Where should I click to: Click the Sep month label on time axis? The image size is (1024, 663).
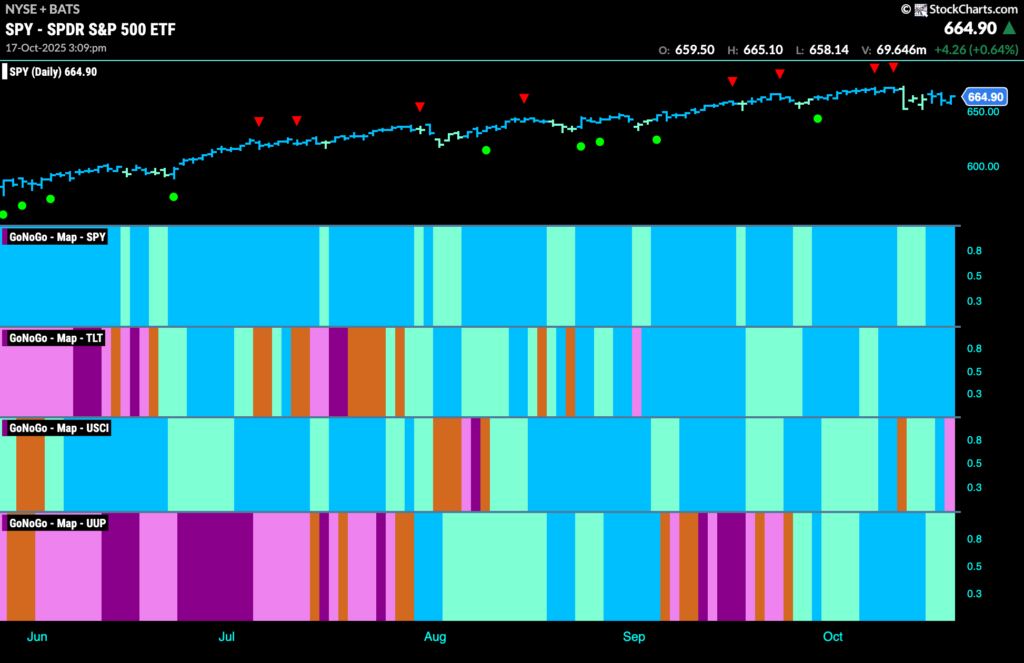click(633, 636)
